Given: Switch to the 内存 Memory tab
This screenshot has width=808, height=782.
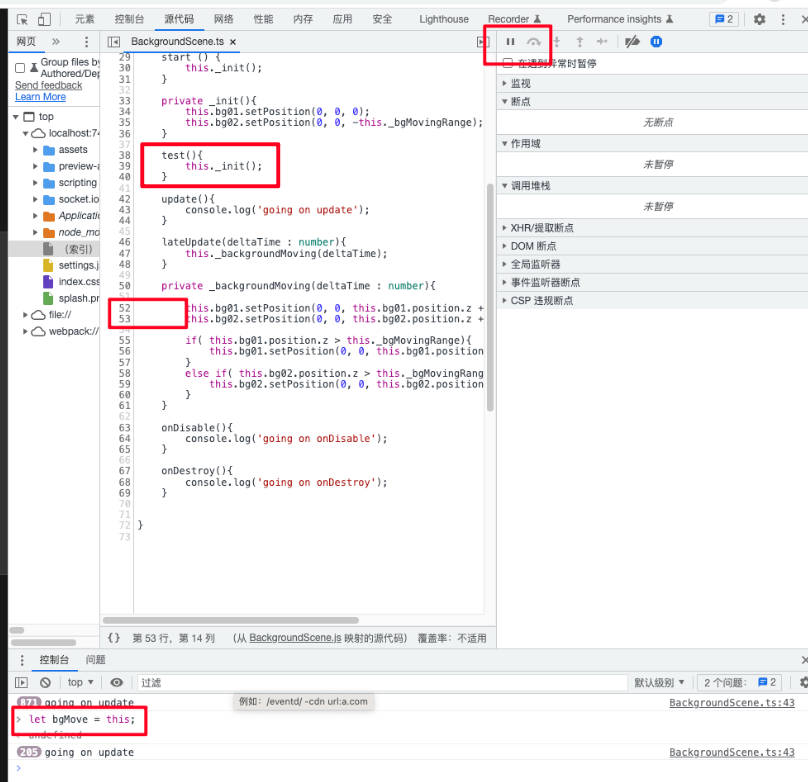Looking at the screenshot, I should click(x=303, y=19).
